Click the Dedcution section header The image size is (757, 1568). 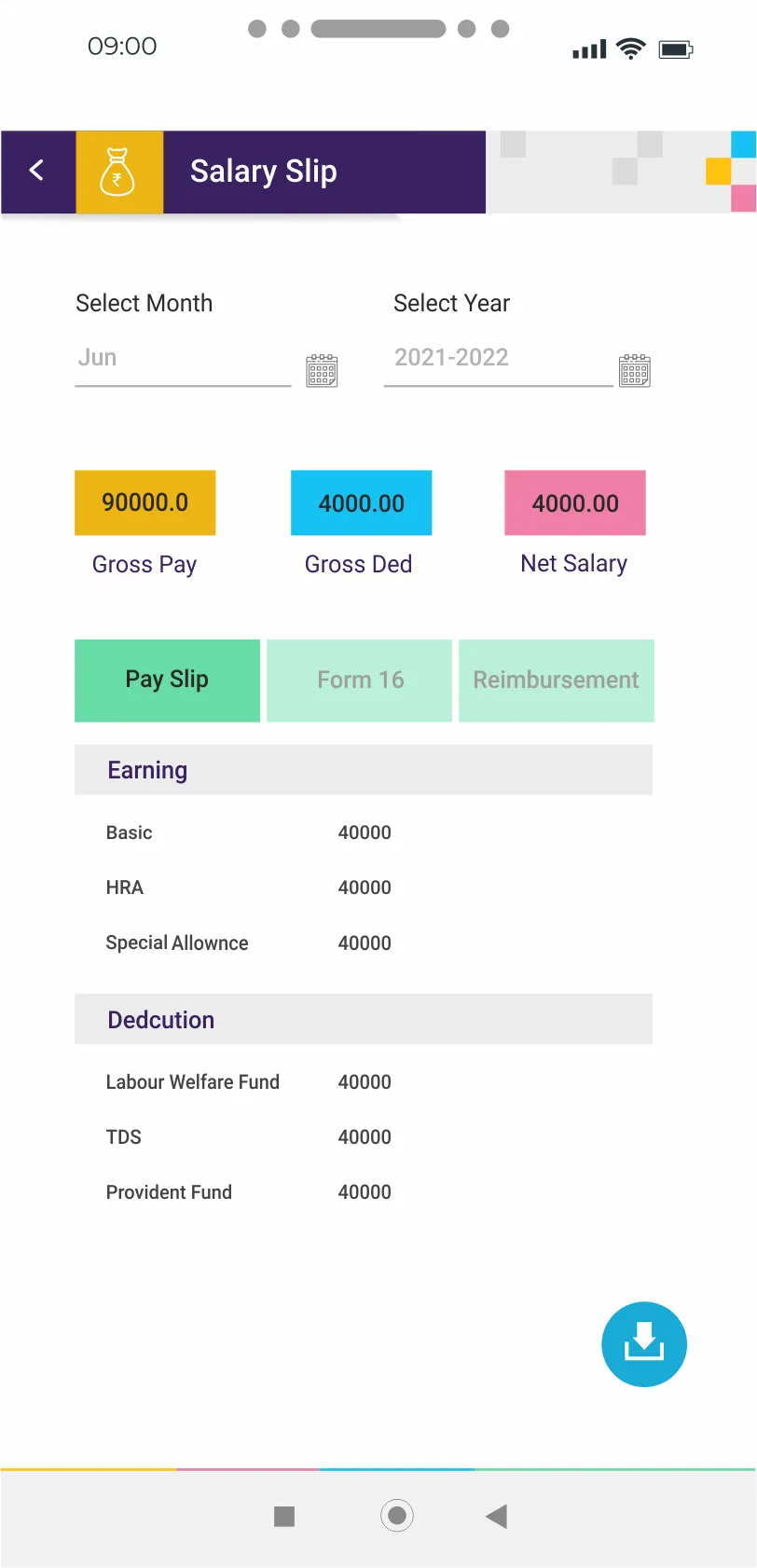tap(364, 1020)
